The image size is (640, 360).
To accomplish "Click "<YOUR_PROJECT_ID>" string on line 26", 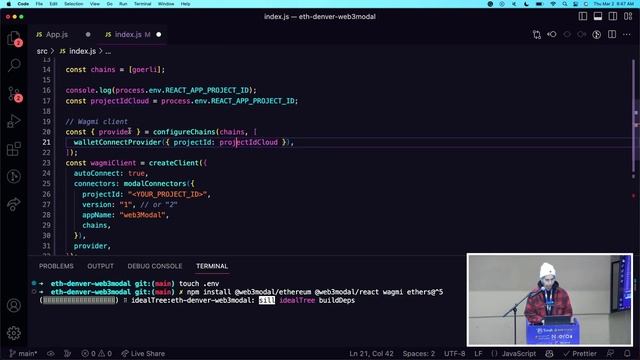I will 168,194.
